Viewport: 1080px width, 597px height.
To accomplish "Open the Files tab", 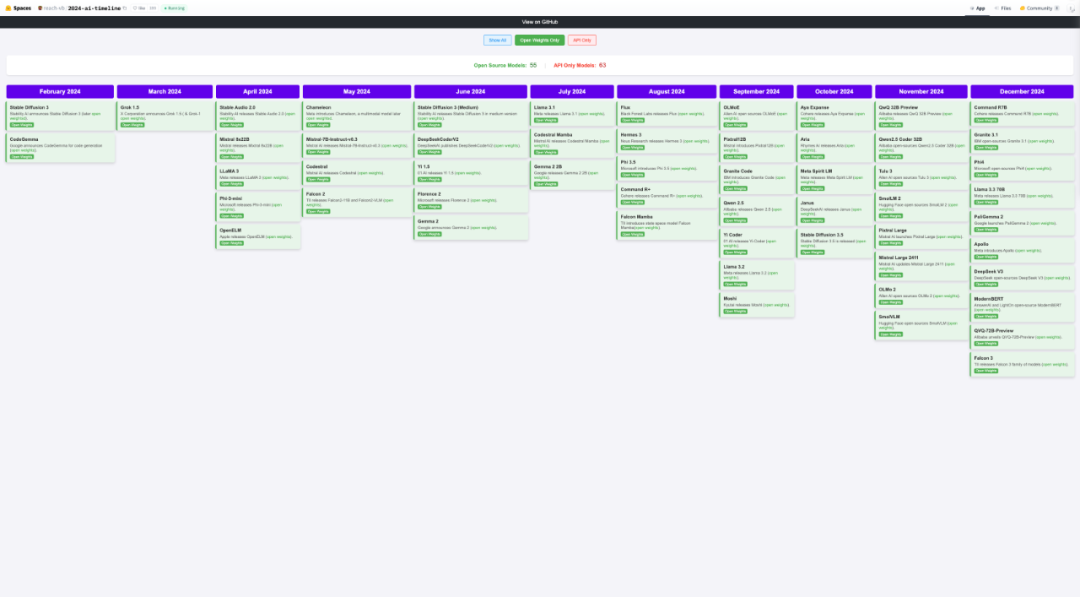I will (1003, 8).
